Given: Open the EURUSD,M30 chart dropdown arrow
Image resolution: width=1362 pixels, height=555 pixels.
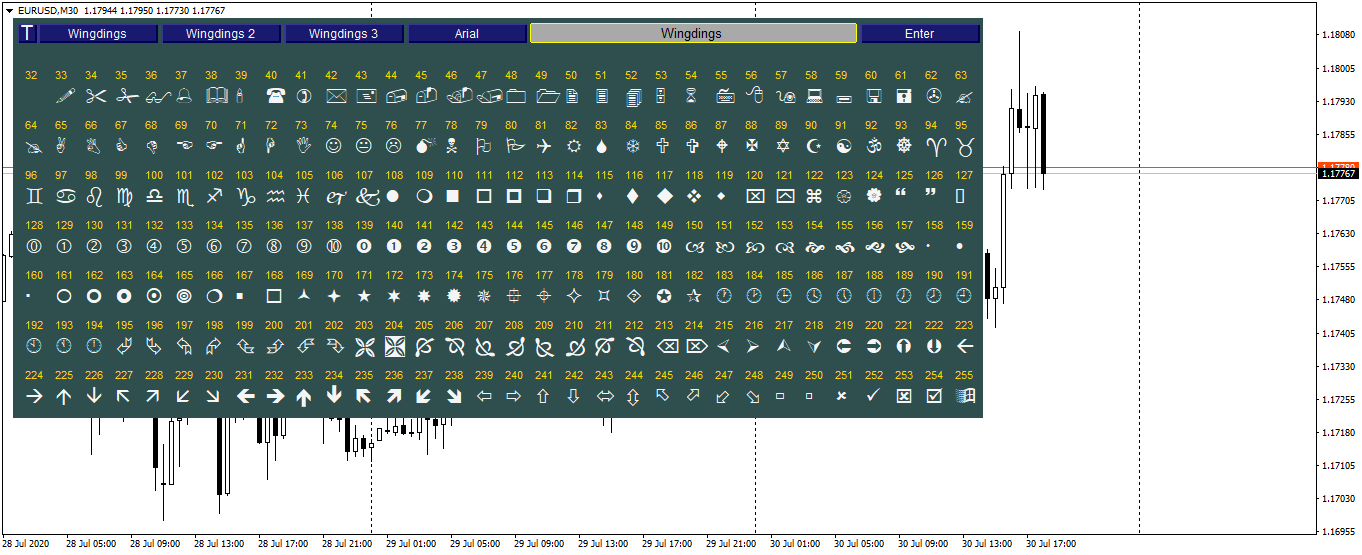Looking at the screenshot, I should pos(8,9).
